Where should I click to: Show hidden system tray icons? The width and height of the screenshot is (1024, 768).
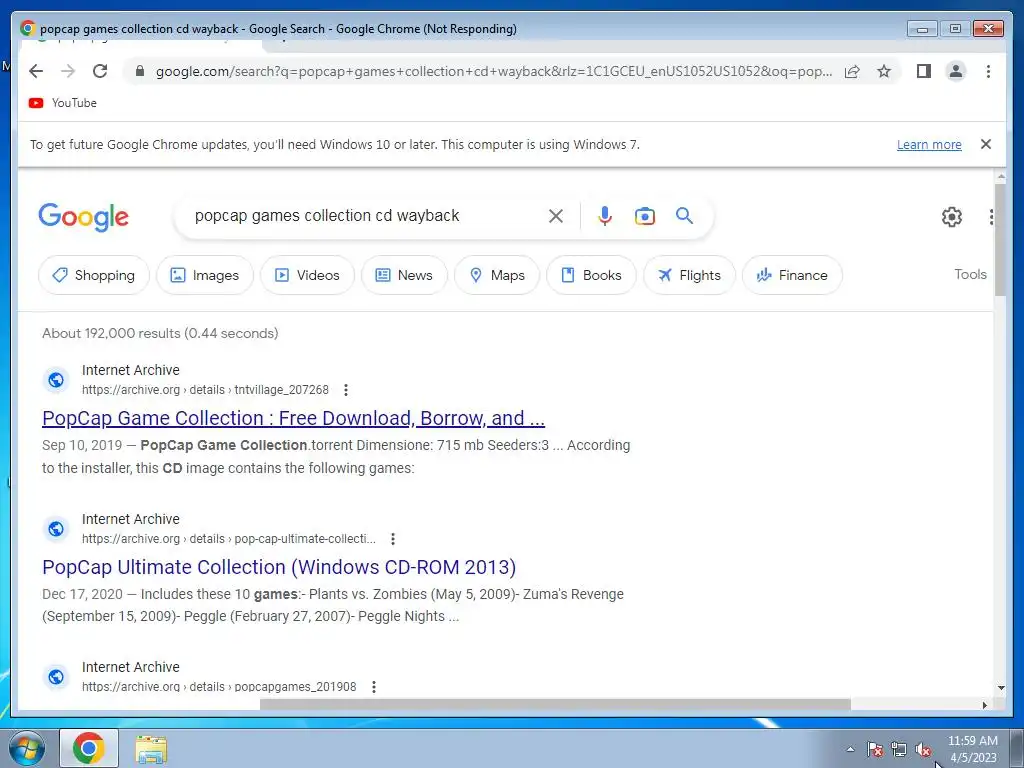pyautogui.click(x=850, y=749)
